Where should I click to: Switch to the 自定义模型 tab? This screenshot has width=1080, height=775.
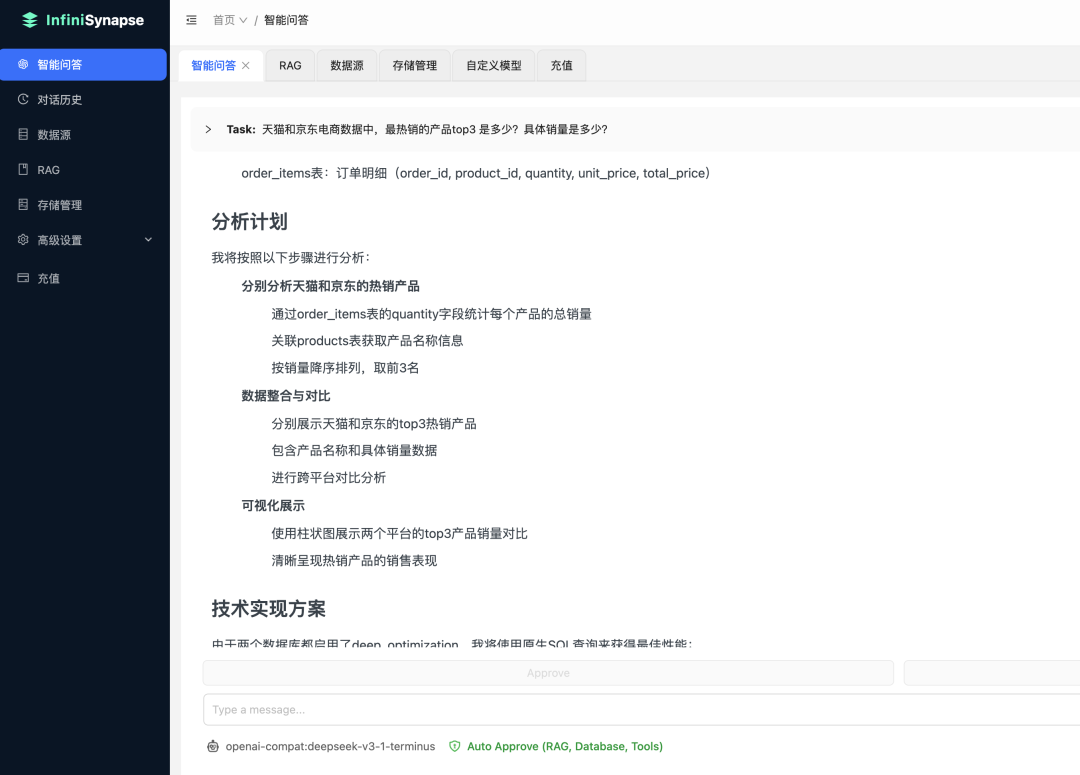(x=494, y=65)
